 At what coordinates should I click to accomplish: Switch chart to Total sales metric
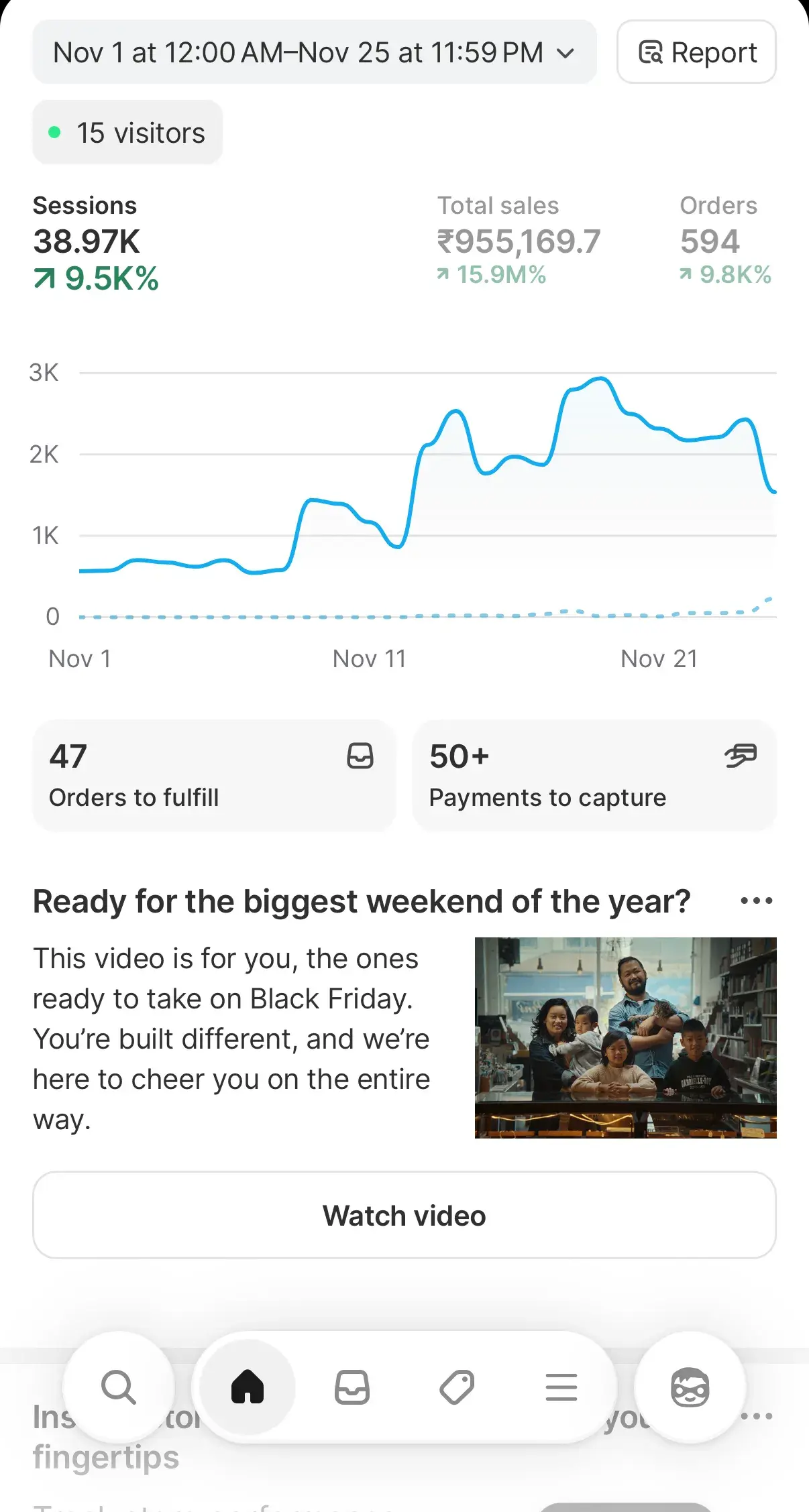519,241
